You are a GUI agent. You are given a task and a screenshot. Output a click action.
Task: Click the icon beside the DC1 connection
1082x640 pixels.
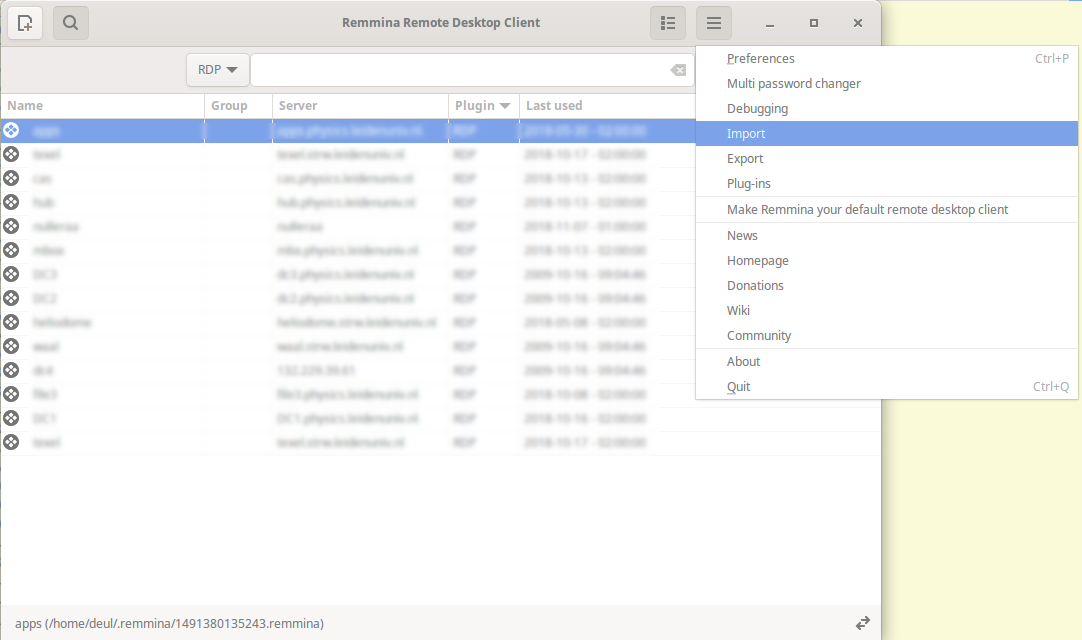tap(11, 418)
